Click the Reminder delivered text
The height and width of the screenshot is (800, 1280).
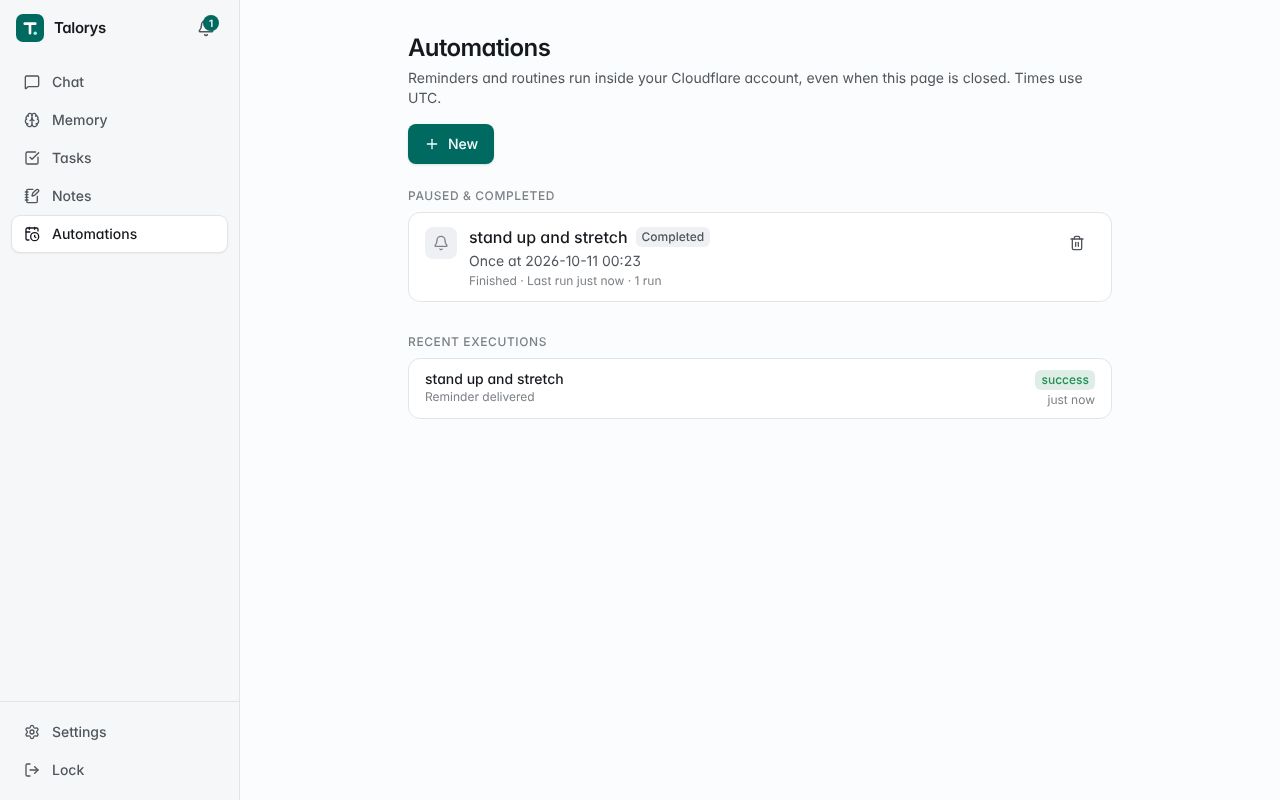(x=480, y=397)
